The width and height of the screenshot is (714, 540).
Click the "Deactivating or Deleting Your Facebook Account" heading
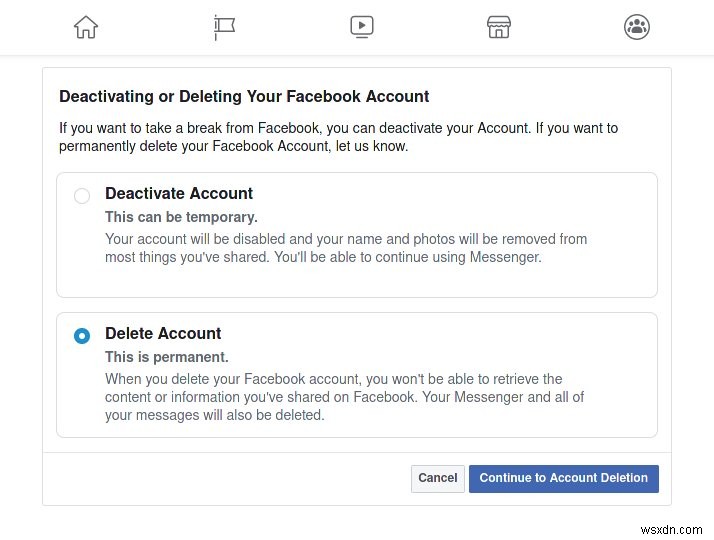click(244, 97)
